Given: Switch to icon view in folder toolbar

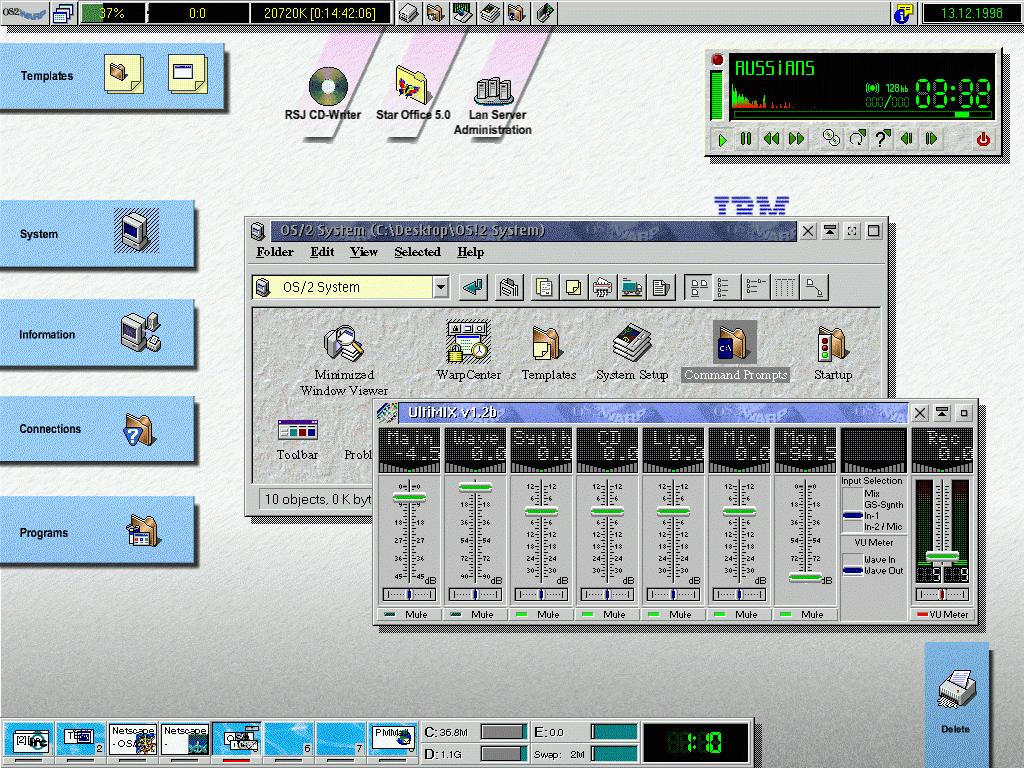Looking at the screenshot, I should pyautogui.click(x=699, y=287).
